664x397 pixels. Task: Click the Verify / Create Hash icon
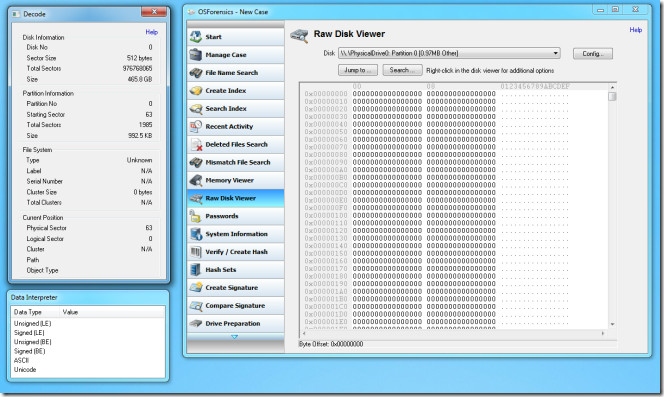pyautogui.click(x=196, y=252)
